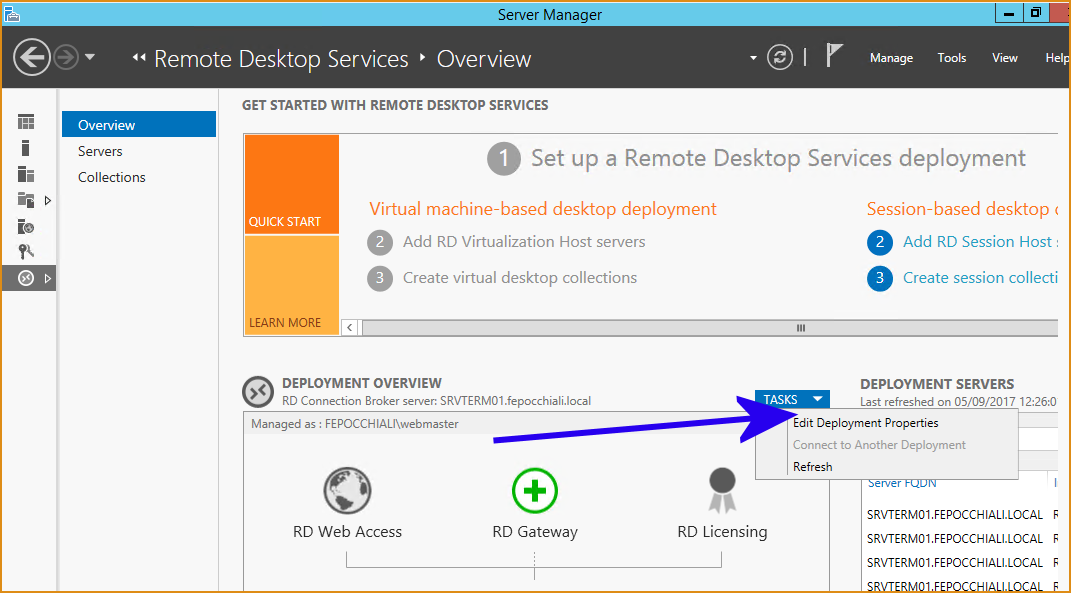The height and width of the screenshot is (593, 1071).
Task: Click Add RD Virtualization Host servers text
Action: click(524, 242)
